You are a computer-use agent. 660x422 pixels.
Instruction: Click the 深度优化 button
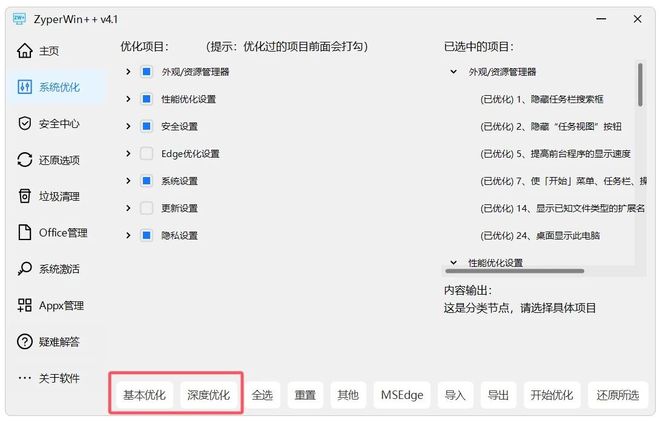click(x=208, y=395)
